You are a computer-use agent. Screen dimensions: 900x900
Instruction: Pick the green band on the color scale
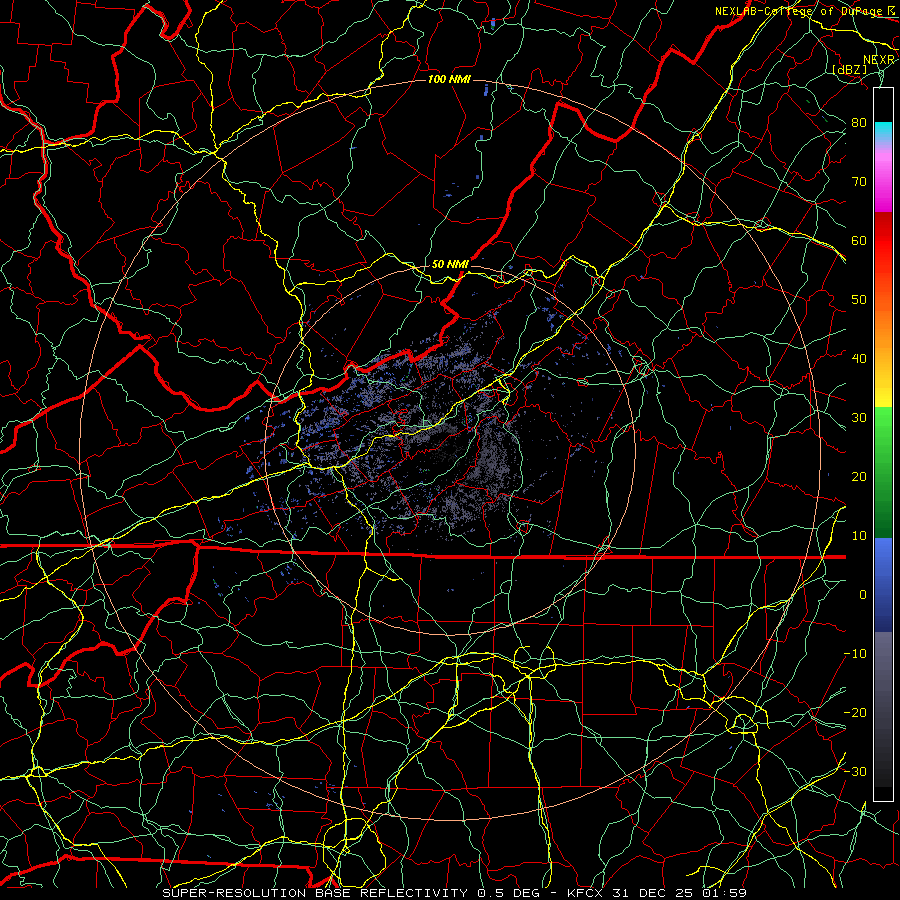[x=883, y=472]
